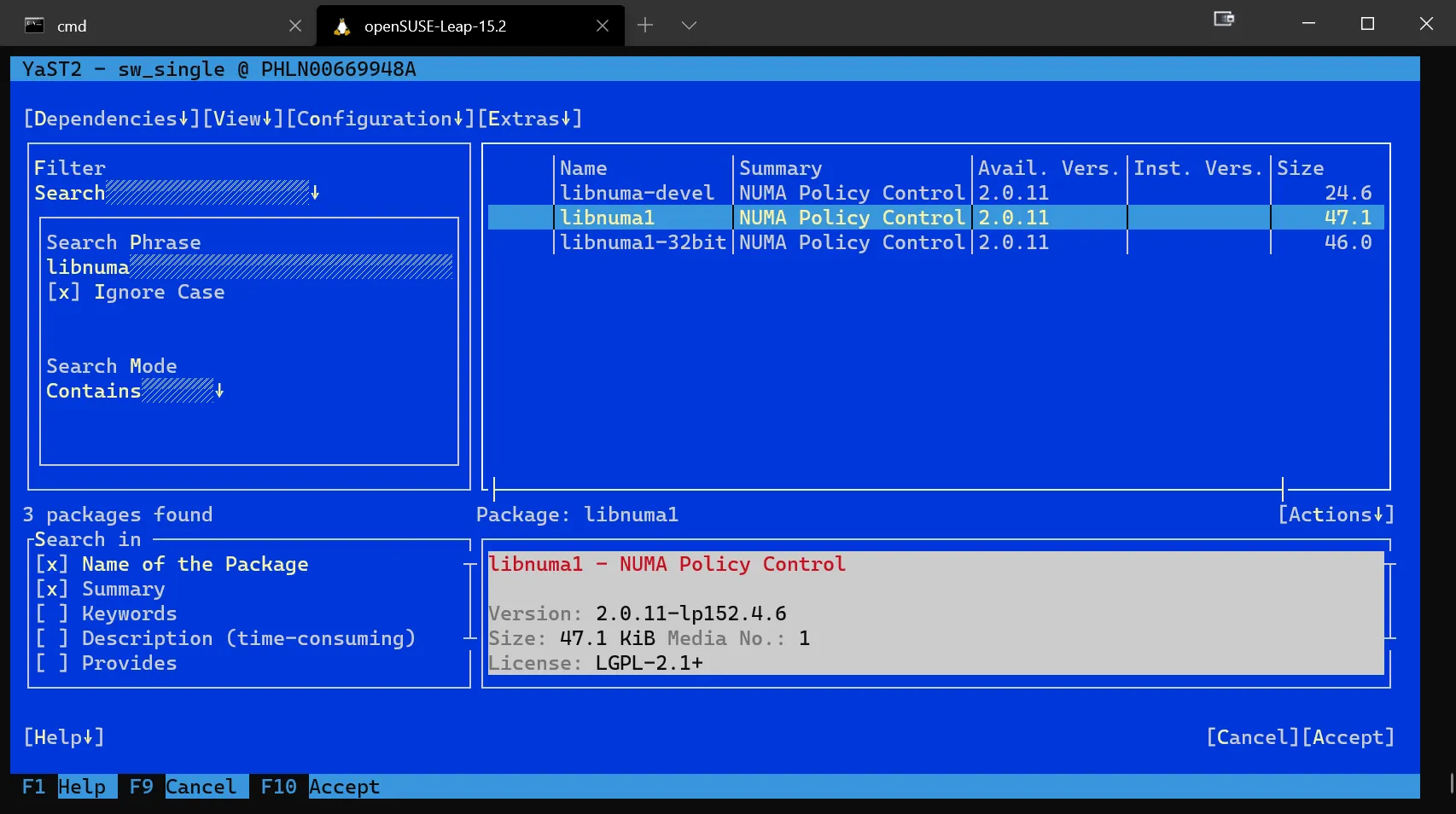This screenshot has width=1456, height=814.
Task: Close the openSUSE-Leap-15.2 tab
Action: click(x=603, y=26)
